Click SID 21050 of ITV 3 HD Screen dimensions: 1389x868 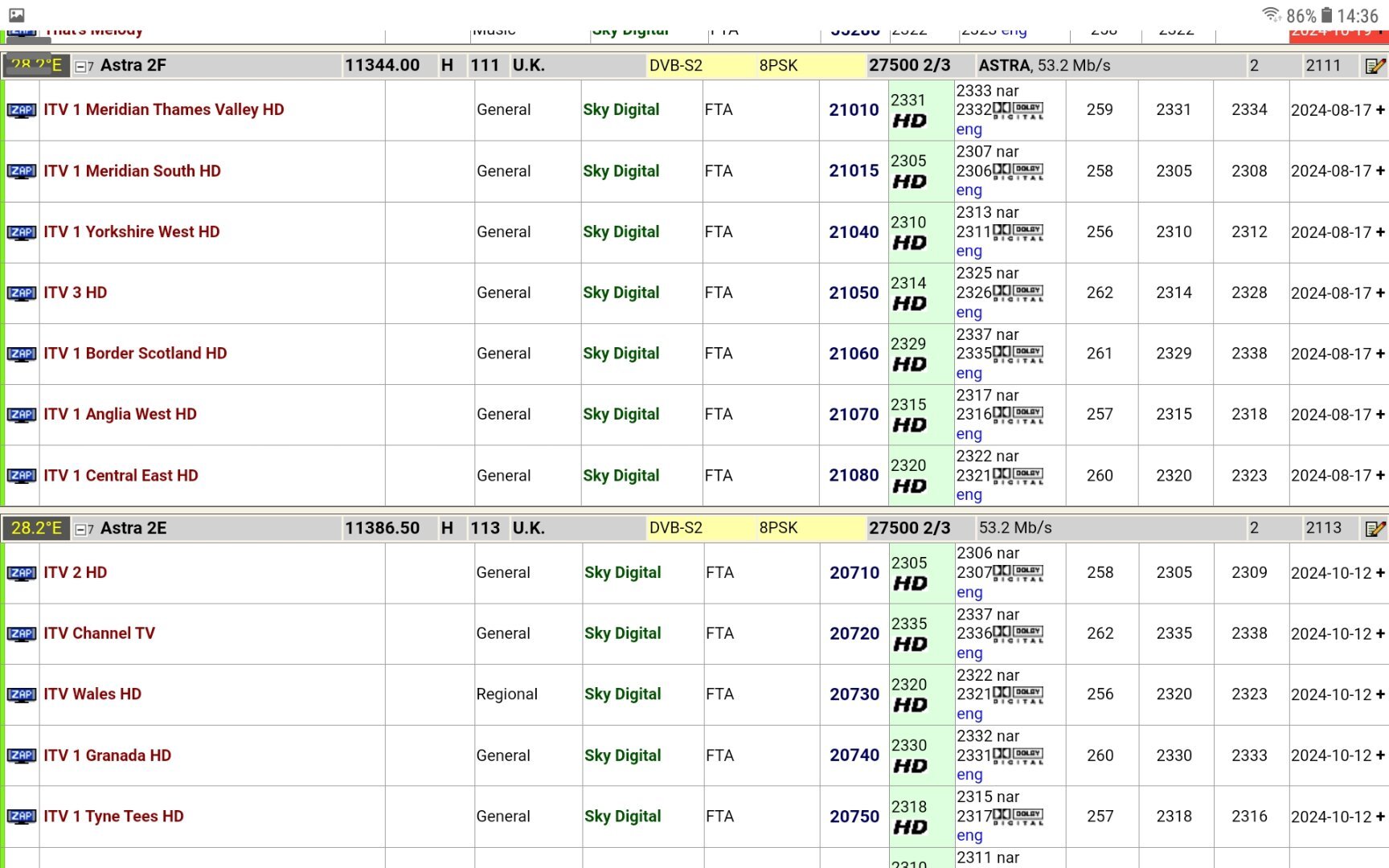854,293
